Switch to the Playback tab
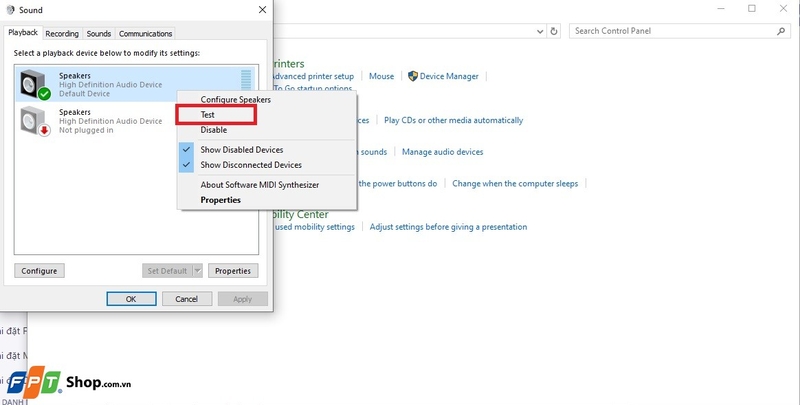 (23, 33)
